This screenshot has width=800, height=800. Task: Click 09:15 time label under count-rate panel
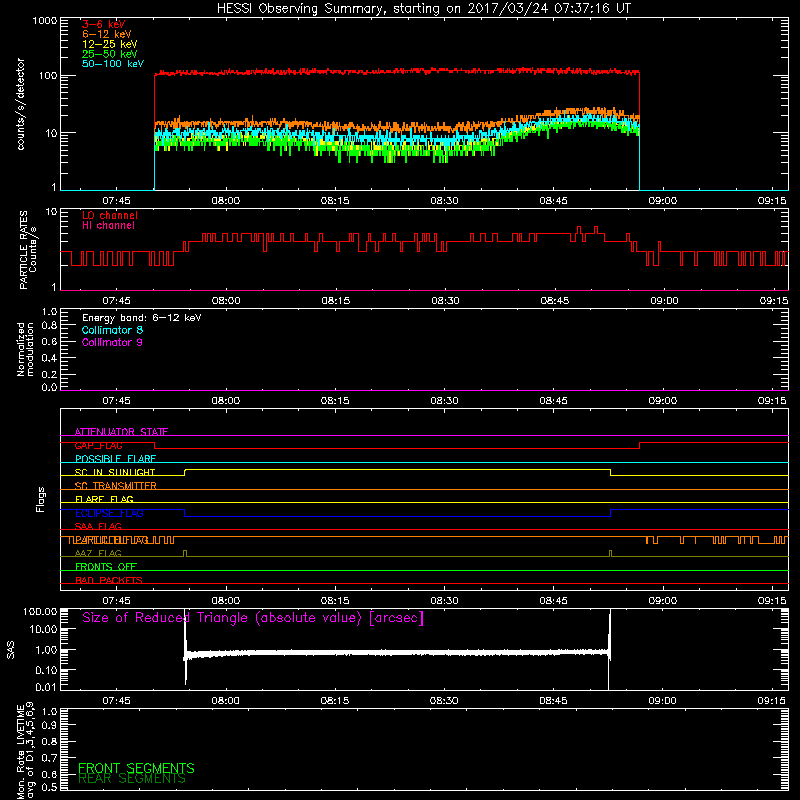pos(772,201)
